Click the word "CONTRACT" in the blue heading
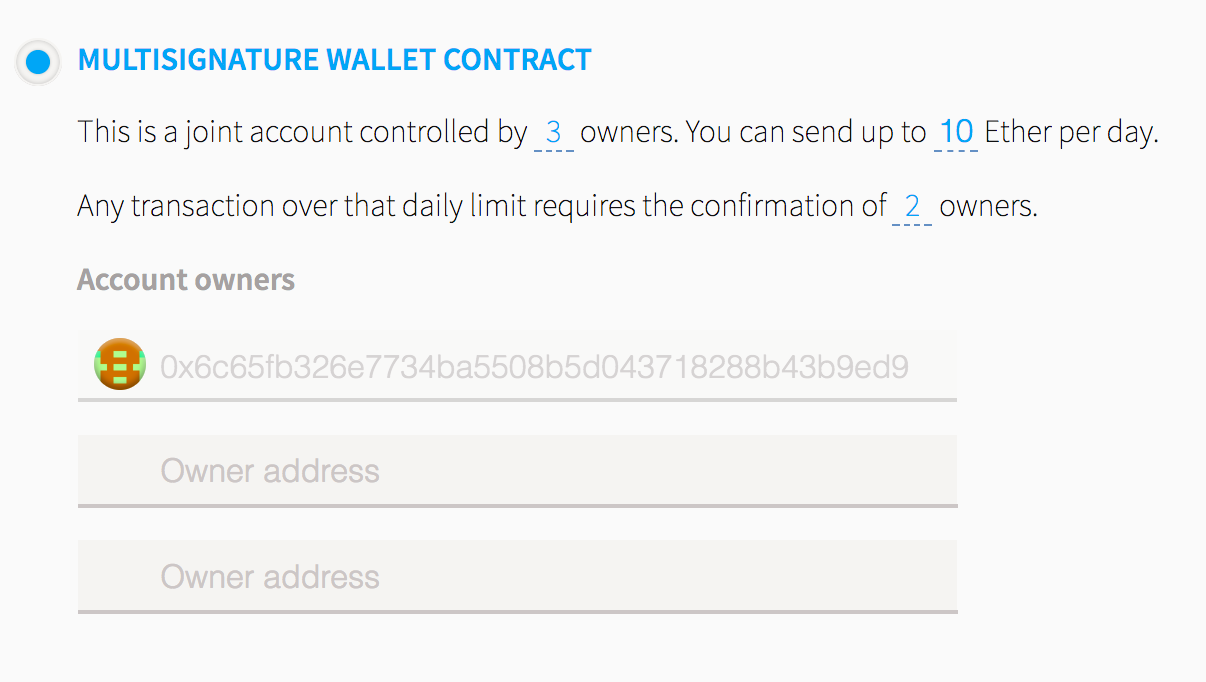The image size is (1206, 682). (517, 60)
